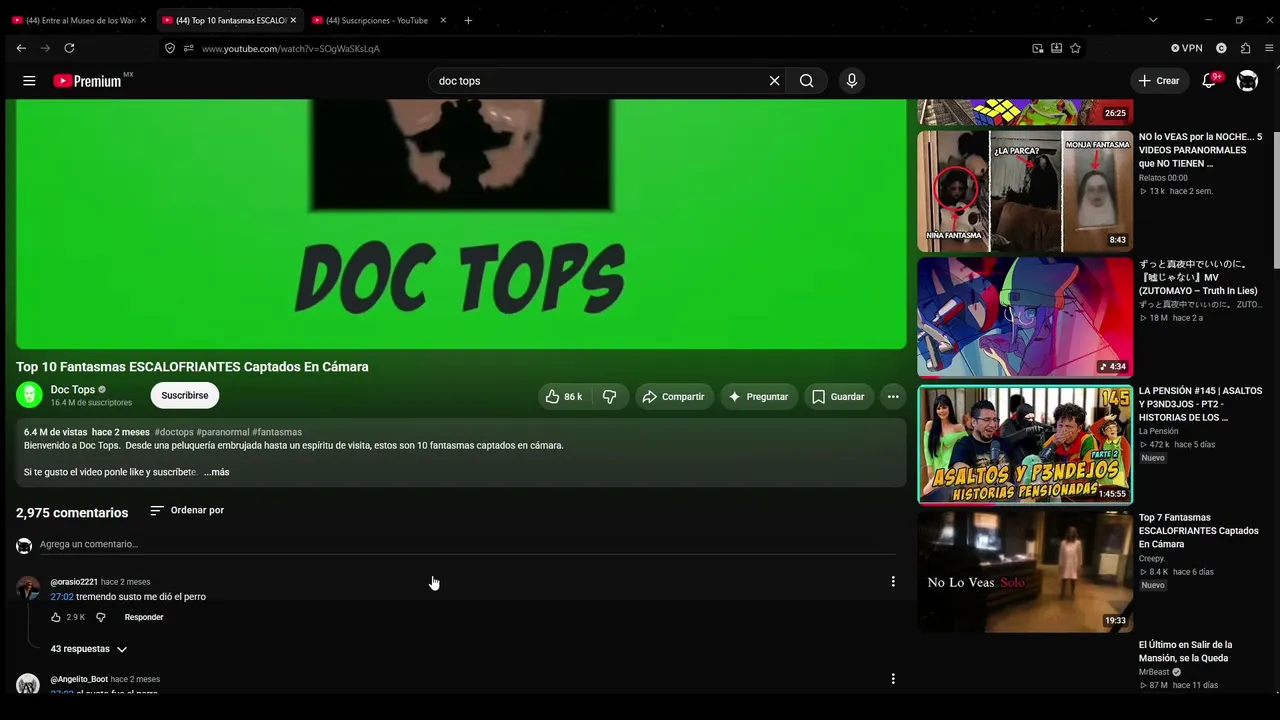Open the Ordenar por sort menu
The image size is (1280, 720).
point(187,510)
